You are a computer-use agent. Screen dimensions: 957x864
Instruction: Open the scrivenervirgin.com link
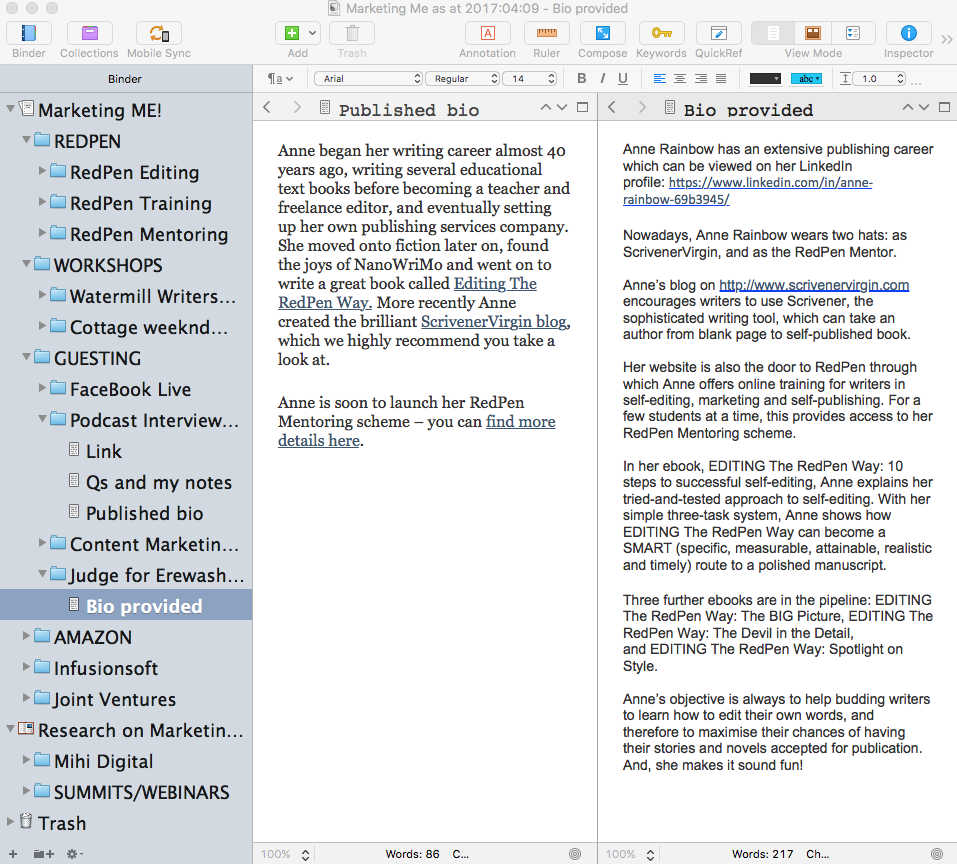click(x=814, y=285)
